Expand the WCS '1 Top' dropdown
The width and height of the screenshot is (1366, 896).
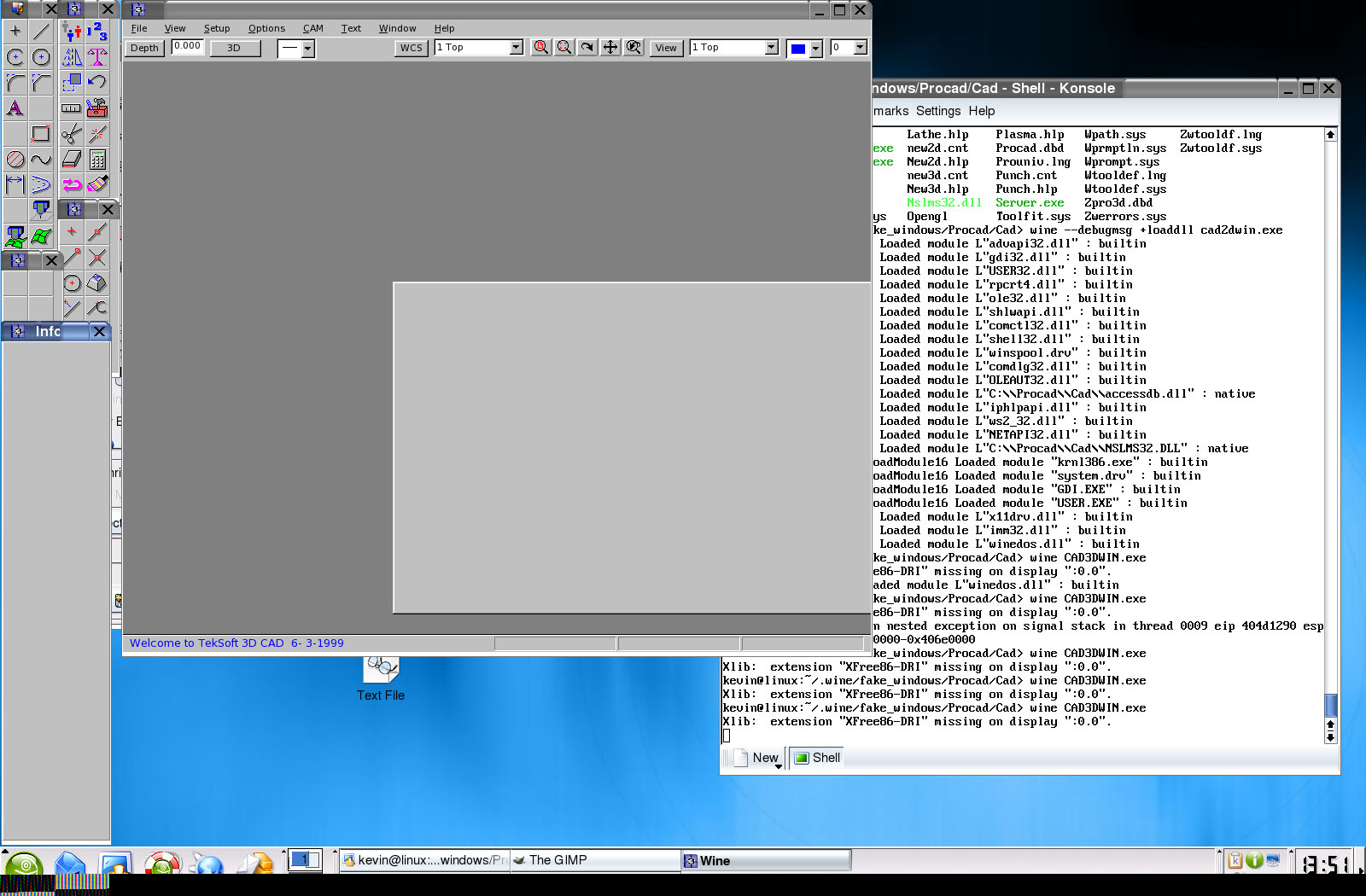pos(516,48)
